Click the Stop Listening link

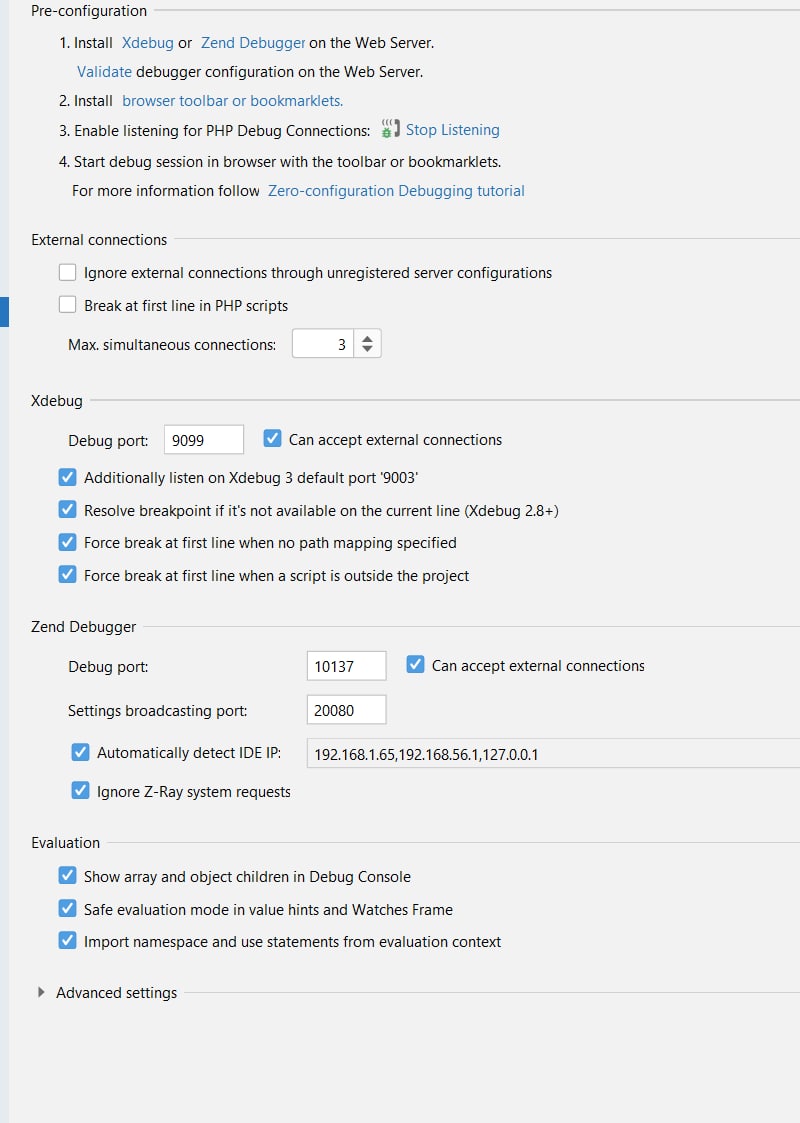point(453,130)
